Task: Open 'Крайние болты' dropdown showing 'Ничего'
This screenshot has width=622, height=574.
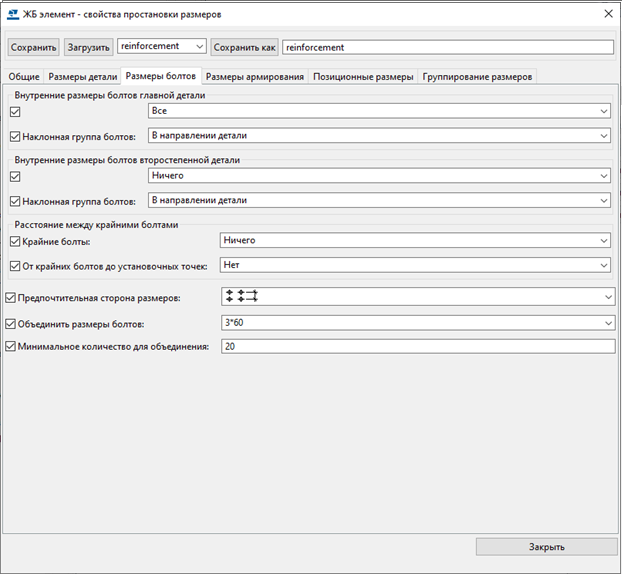Action: point(414,241)
